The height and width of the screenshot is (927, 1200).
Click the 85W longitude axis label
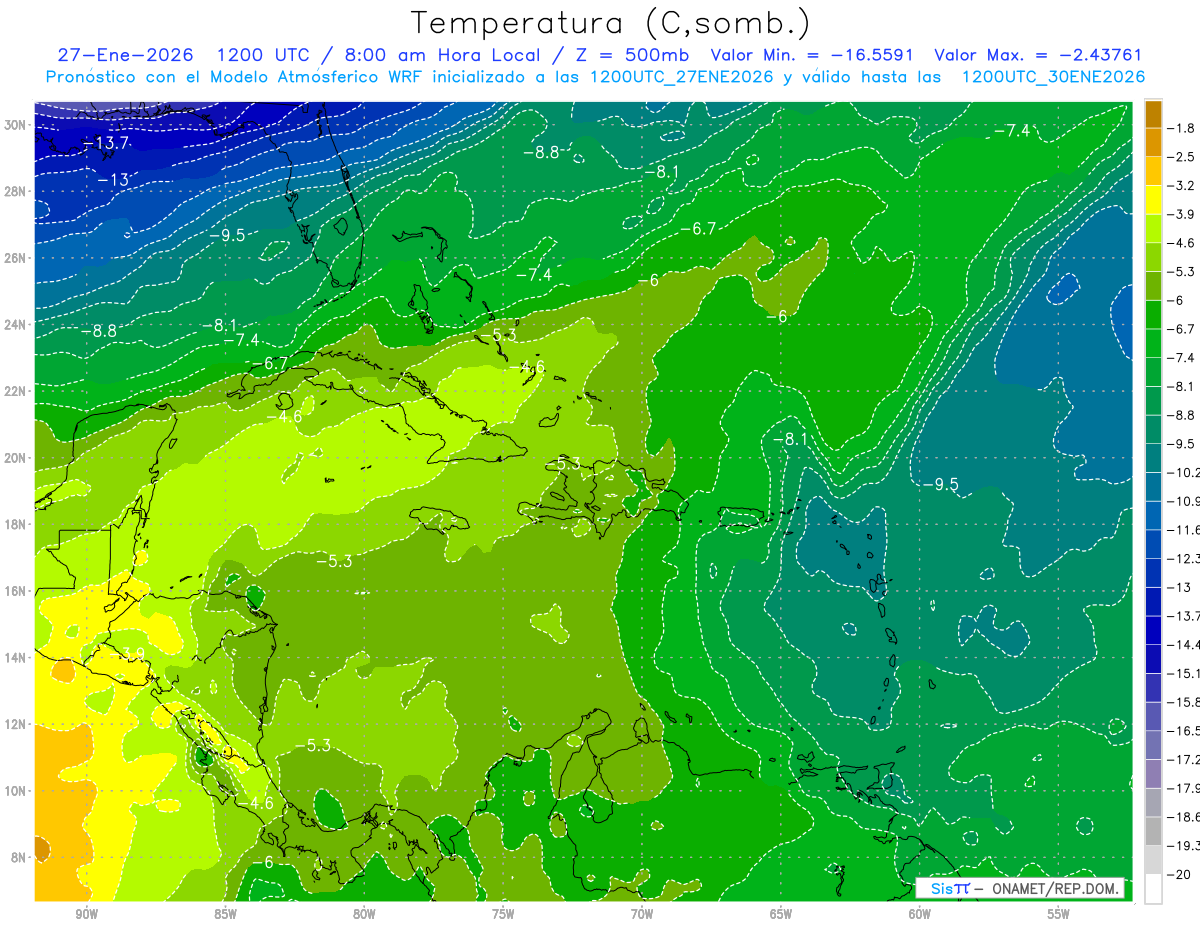pos(225,914)
